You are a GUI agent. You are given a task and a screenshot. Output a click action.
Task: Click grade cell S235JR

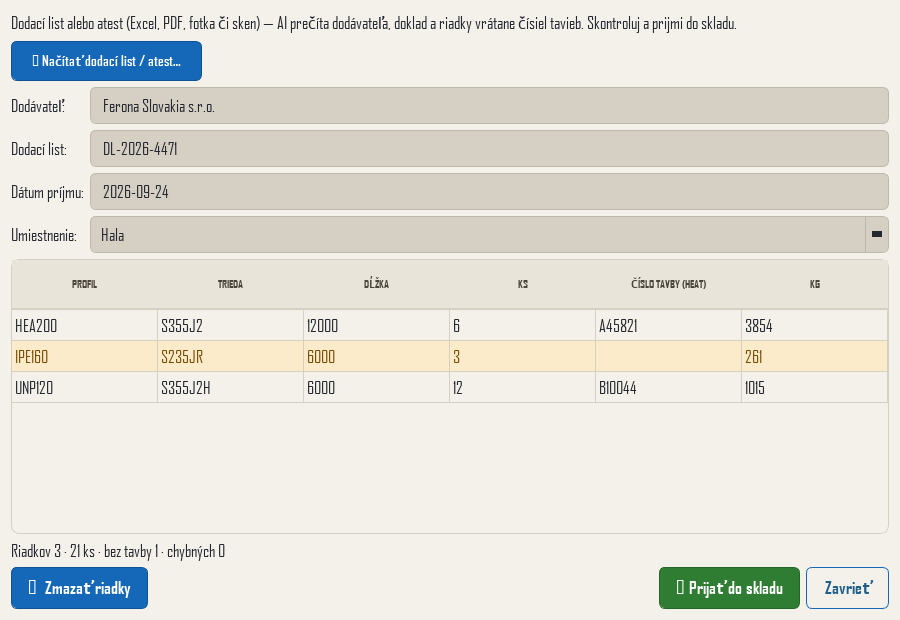pos(230,356)
